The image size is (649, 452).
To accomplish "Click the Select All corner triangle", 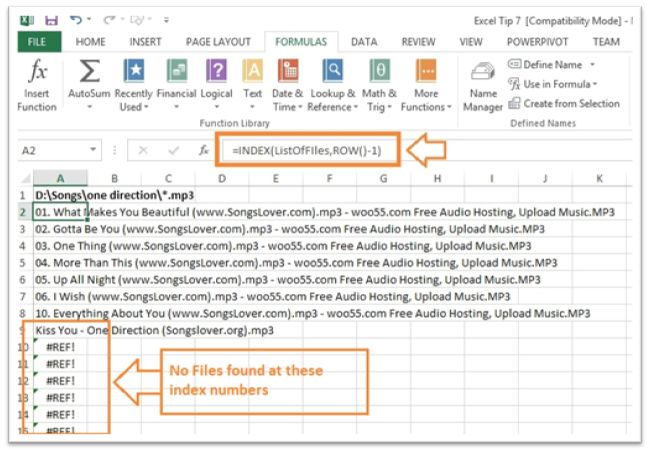I will [x=26, y=179].
